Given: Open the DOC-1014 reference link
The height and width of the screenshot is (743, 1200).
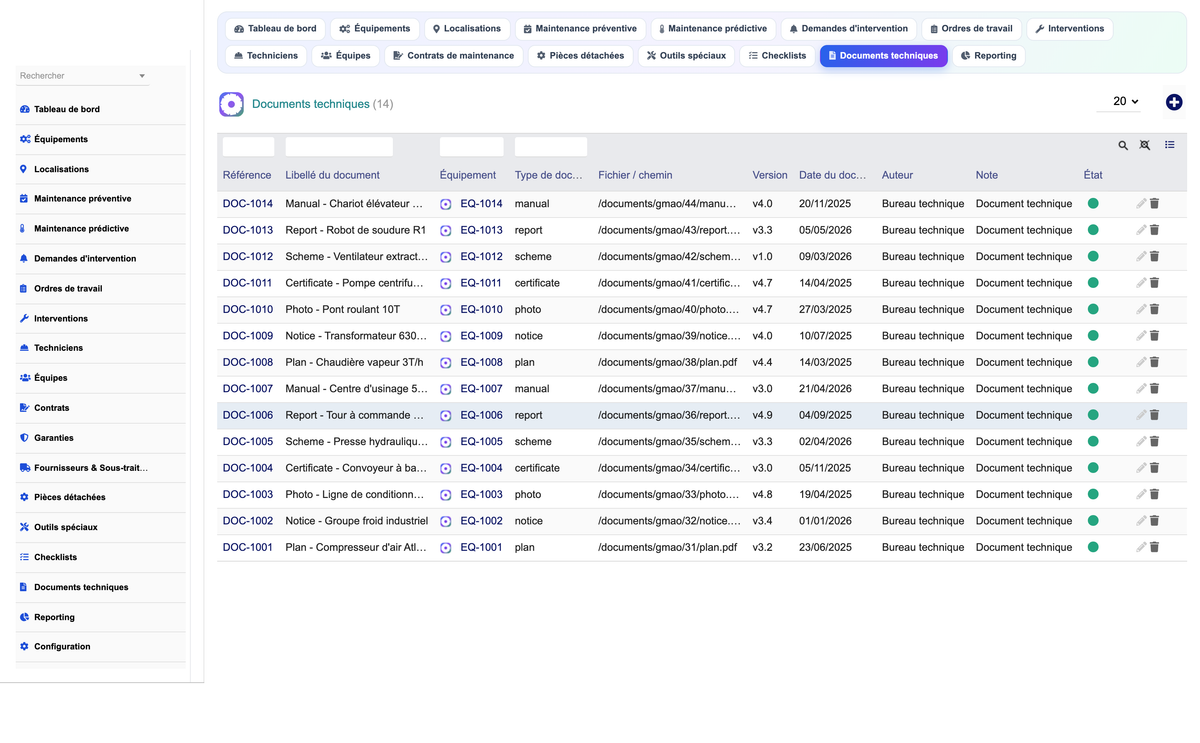Looking at the screenshot, I should [248, 203].
